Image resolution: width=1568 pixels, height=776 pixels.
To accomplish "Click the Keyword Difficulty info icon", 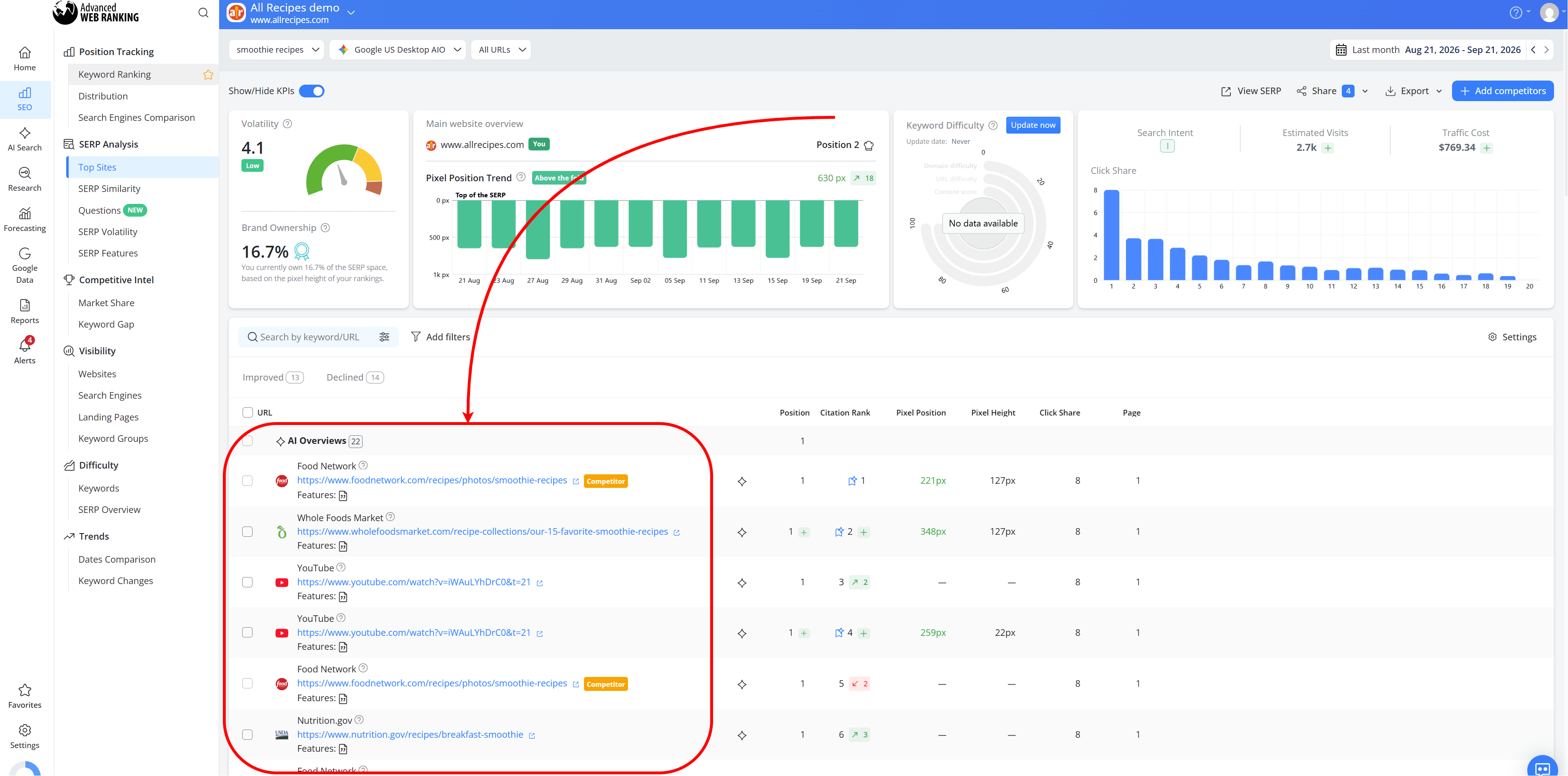I will [x=994, y=125].
